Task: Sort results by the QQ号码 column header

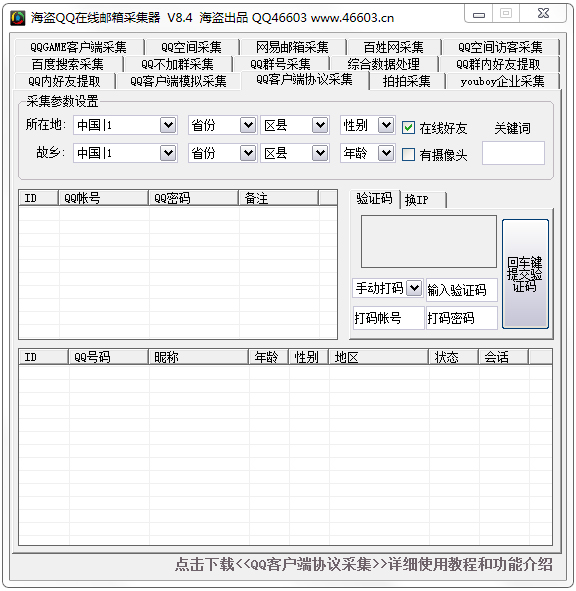Action: tap(108, 357)
